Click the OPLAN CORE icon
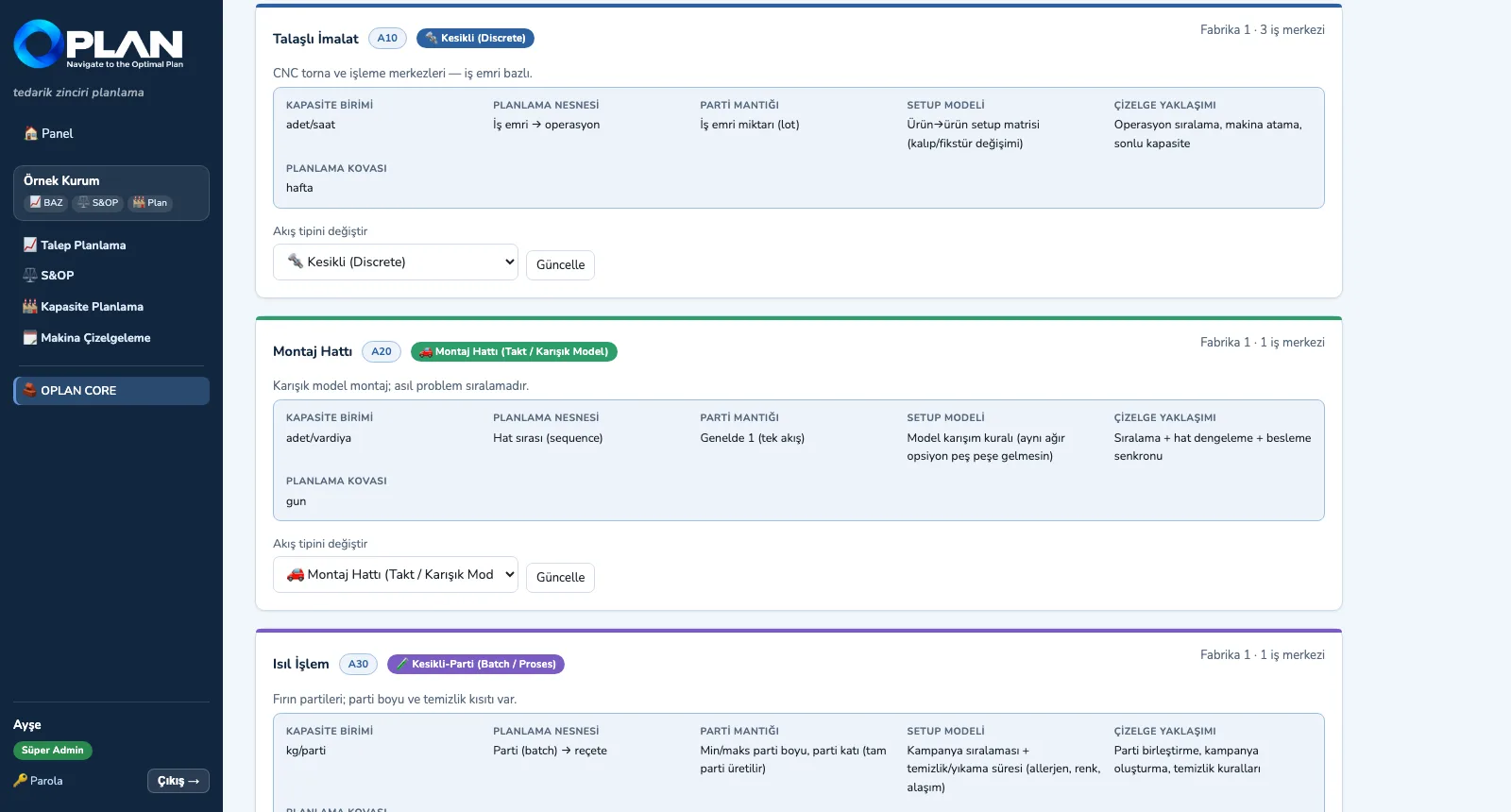 (x=30, y=390)
